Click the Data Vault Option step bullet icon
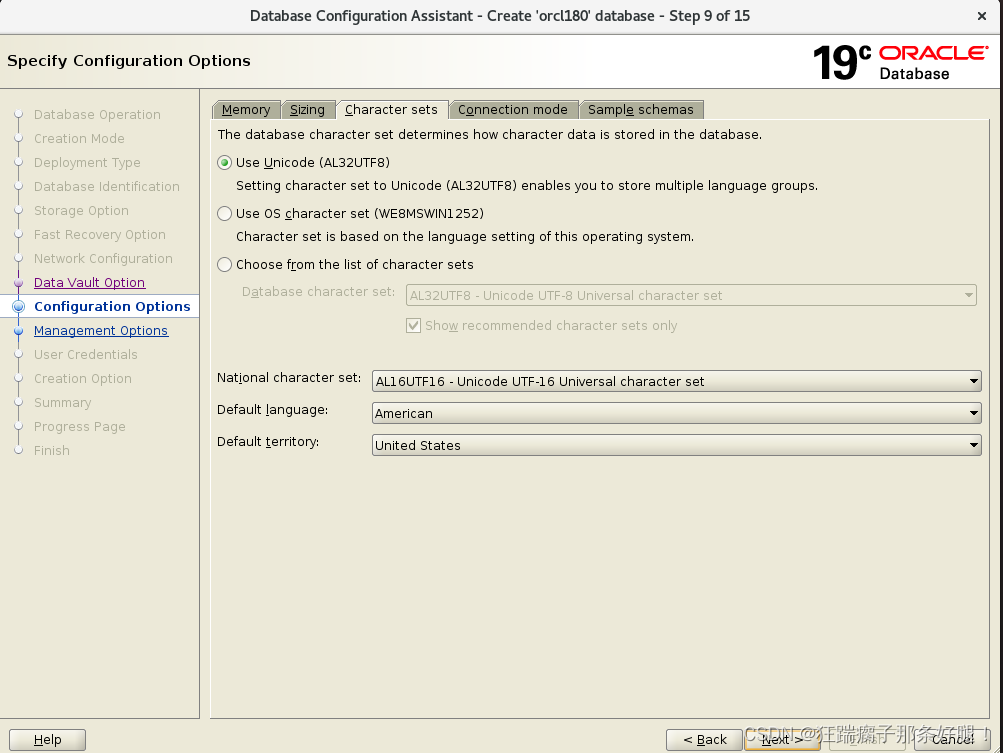This screenshot has height=753, width=1003. (x=19, y=283)
